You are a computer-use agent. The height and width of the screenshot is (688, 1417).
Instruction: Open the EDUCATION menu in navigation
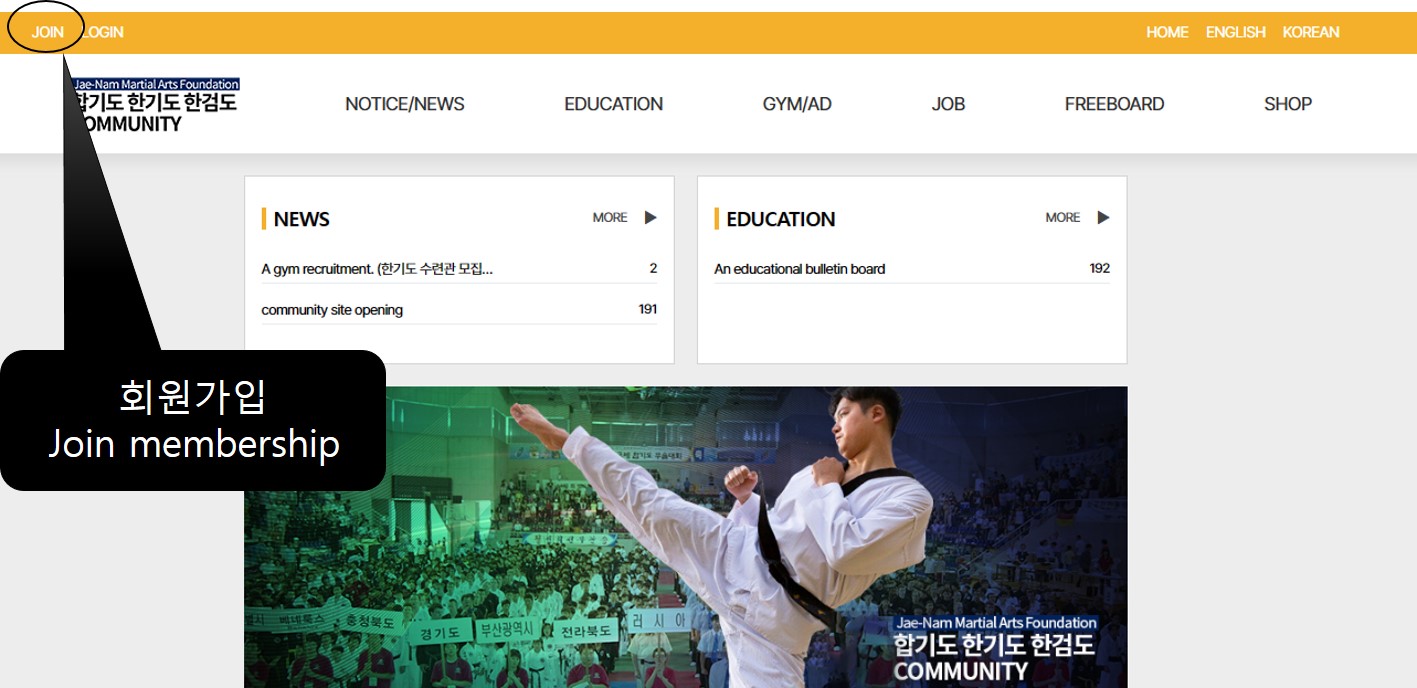coord(613,104)
